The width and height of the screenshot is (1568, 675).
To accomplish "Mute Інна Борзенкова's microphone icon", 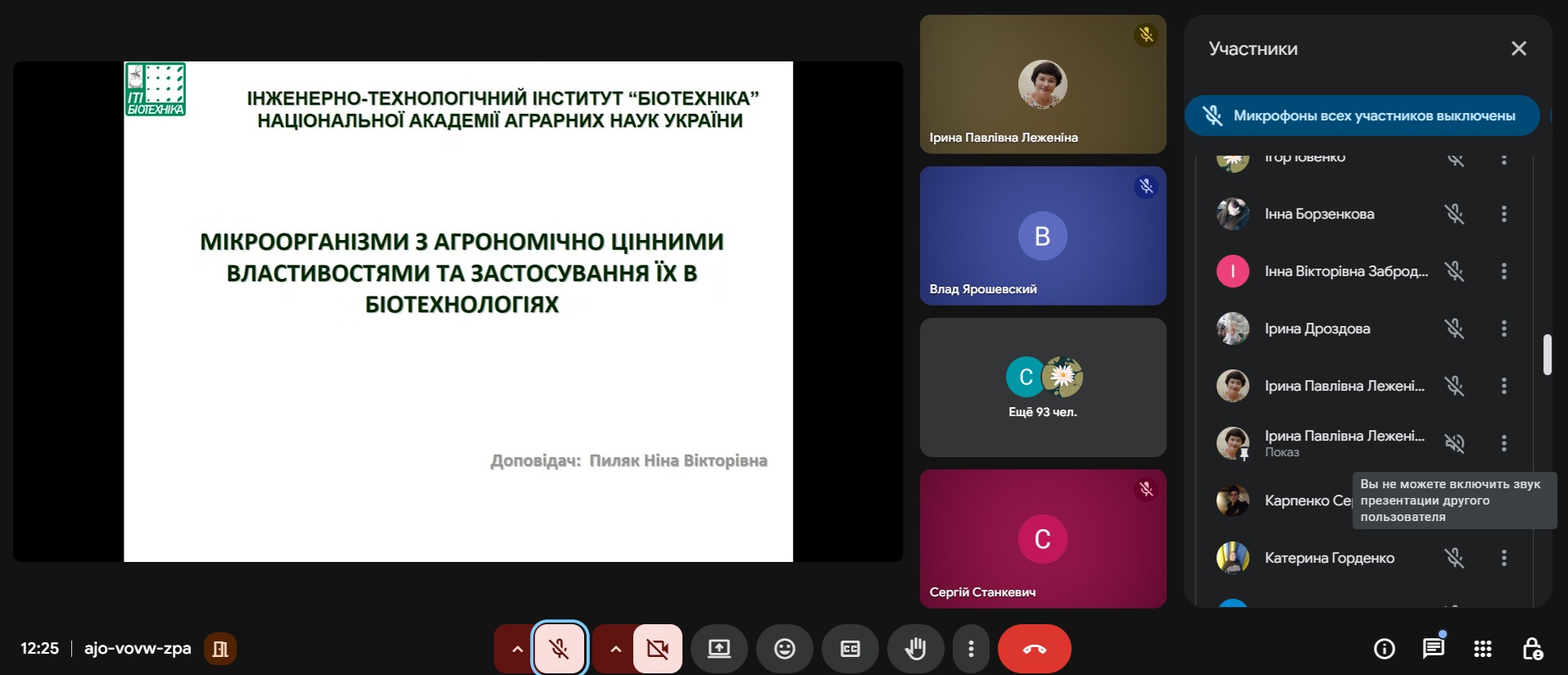I will click(1454, 214).
